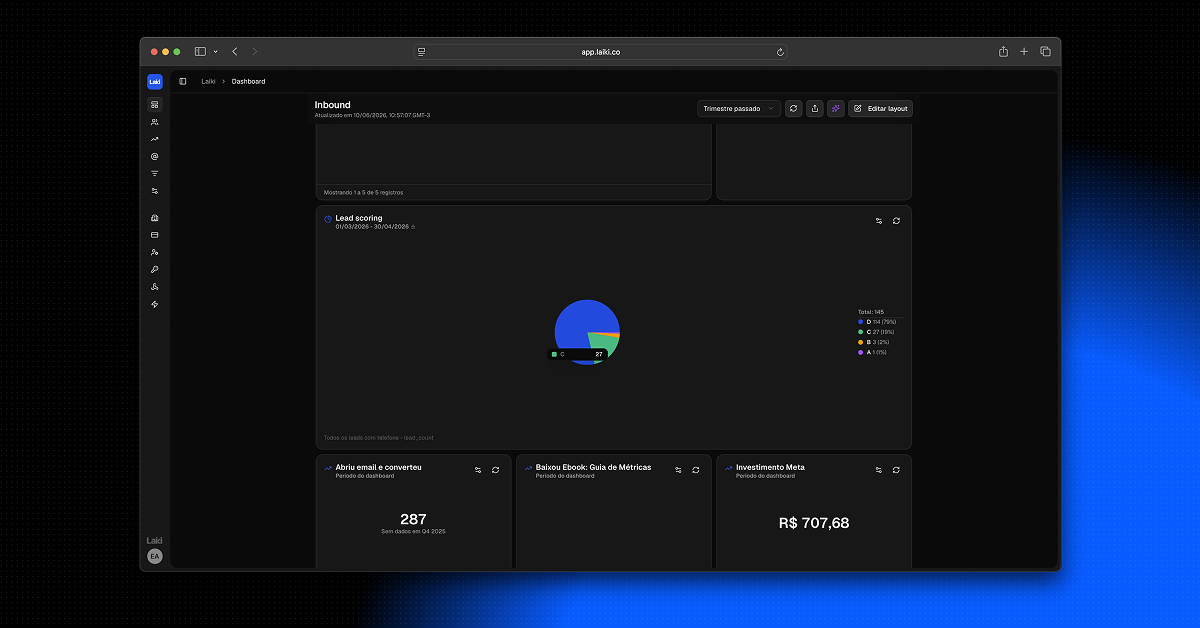Click the Lead scoring widget title
This screenshot has width=1200, height=628.
pos(359,218)
